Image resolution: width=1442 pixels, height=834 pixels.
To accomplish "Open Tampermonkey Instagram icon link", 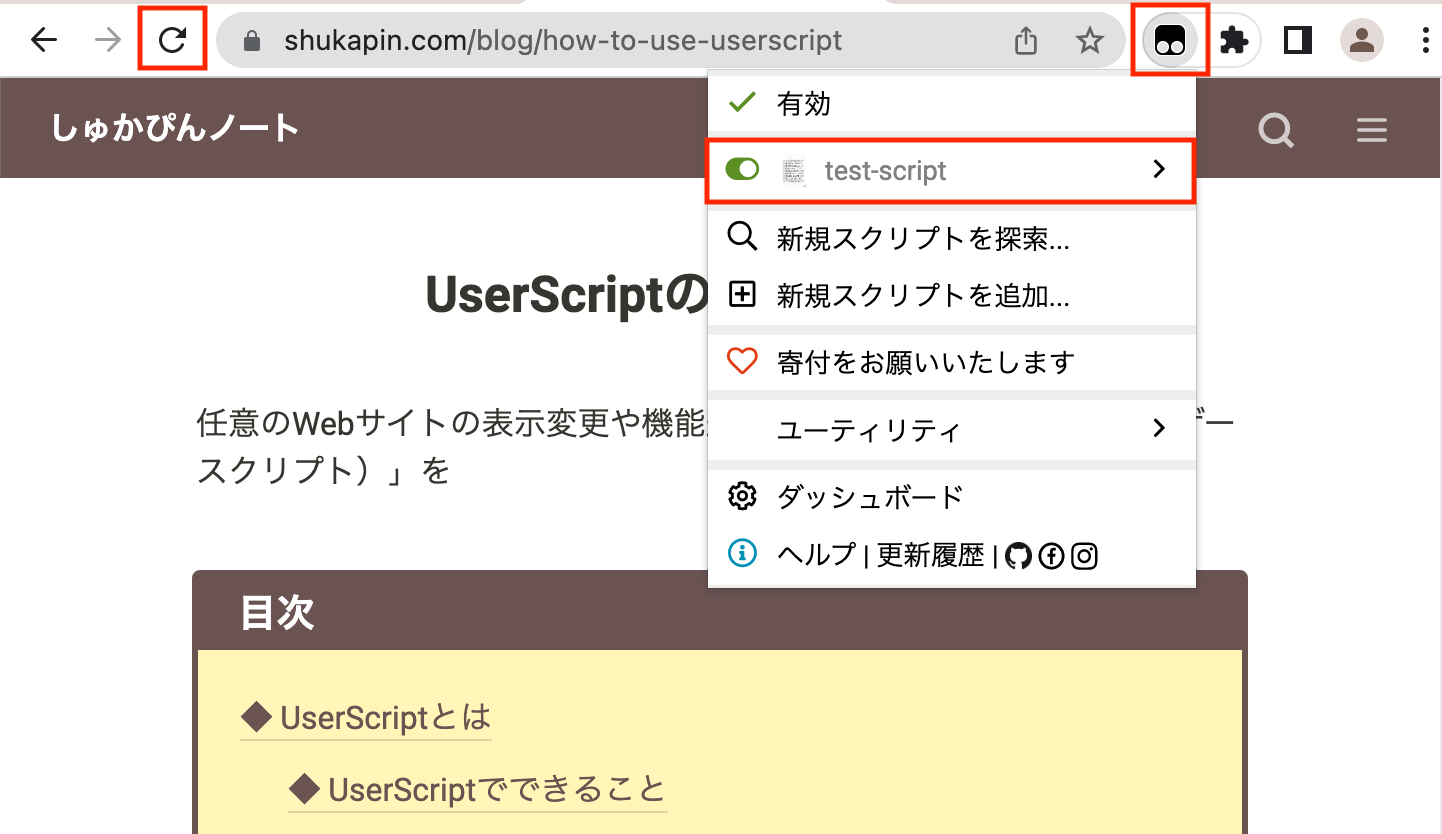I will click(x=1084, y=555).
